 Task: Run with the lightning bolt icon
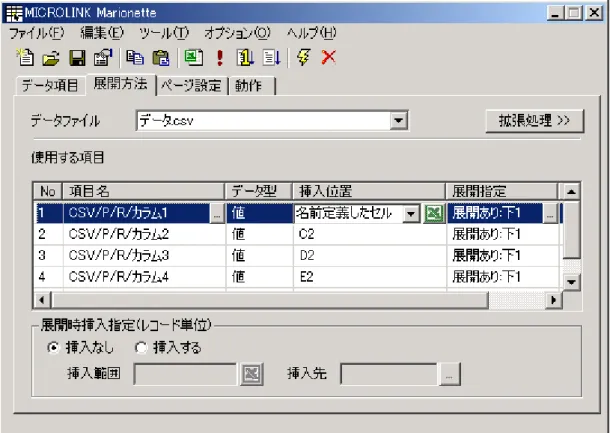[303, 58]
